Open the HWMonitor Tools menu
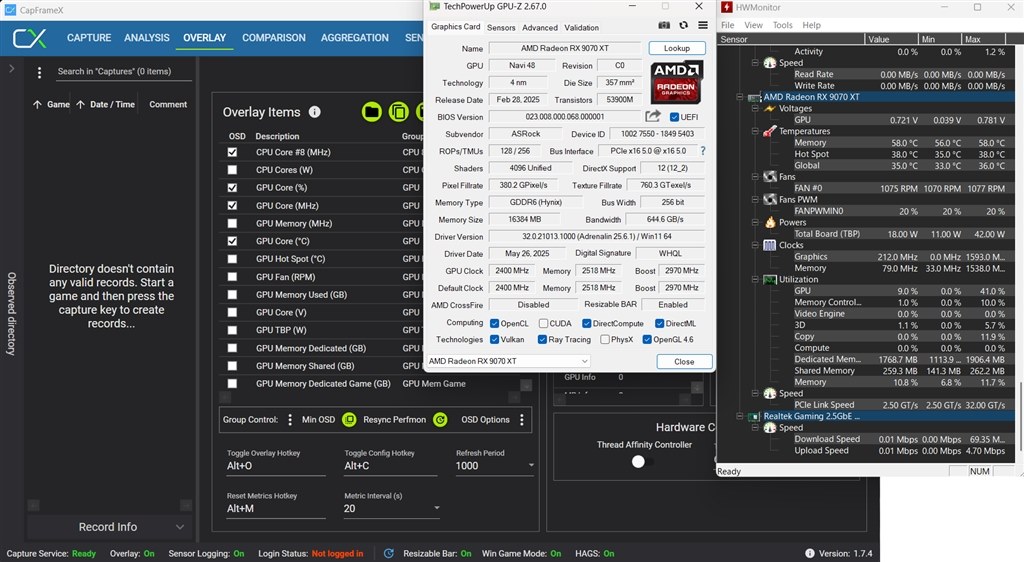Image resolution: width=1024 pixels, height=562 pixels. click(782, 25)
